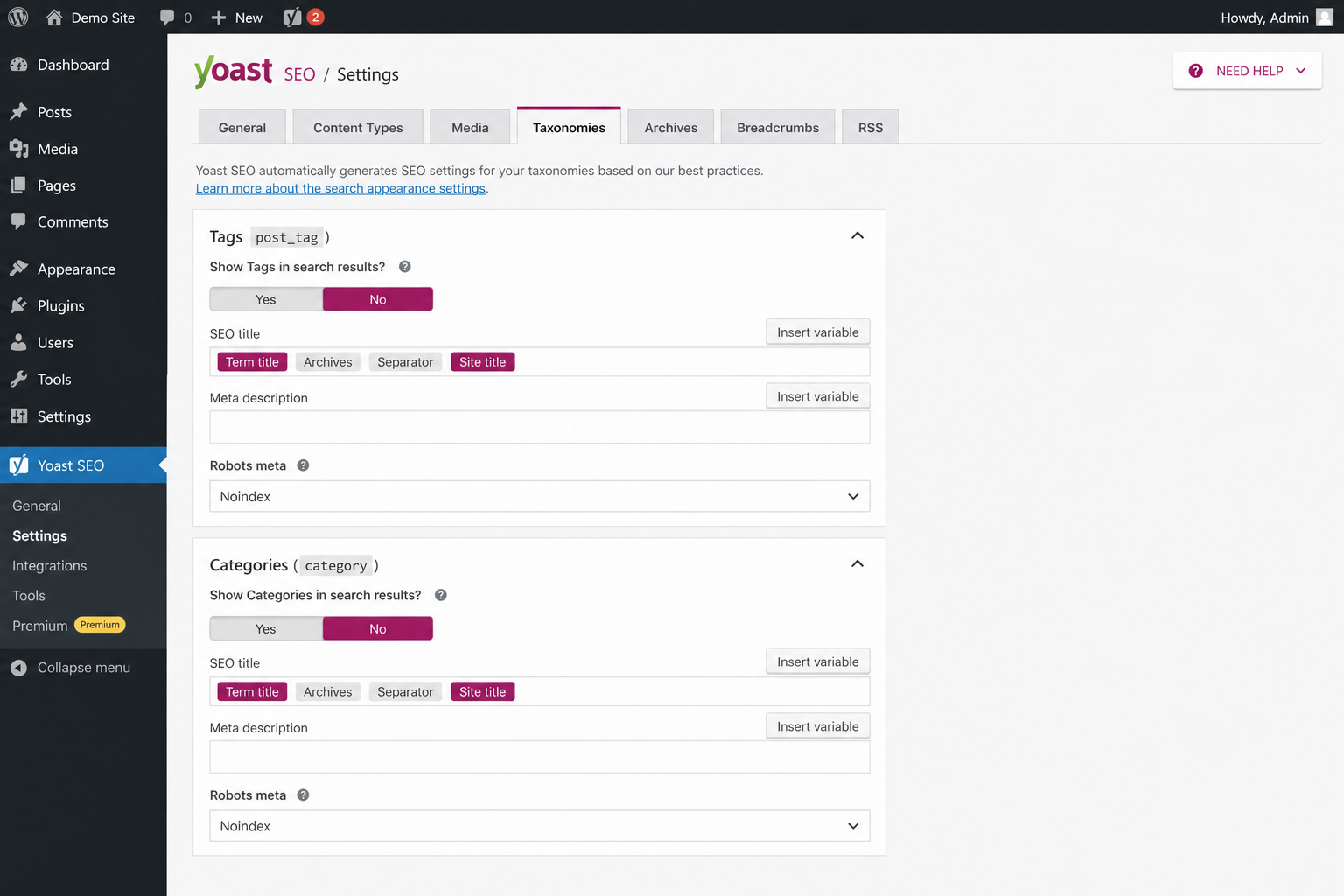
Task: Click the Posts pin icon
Action: (18, 112)
